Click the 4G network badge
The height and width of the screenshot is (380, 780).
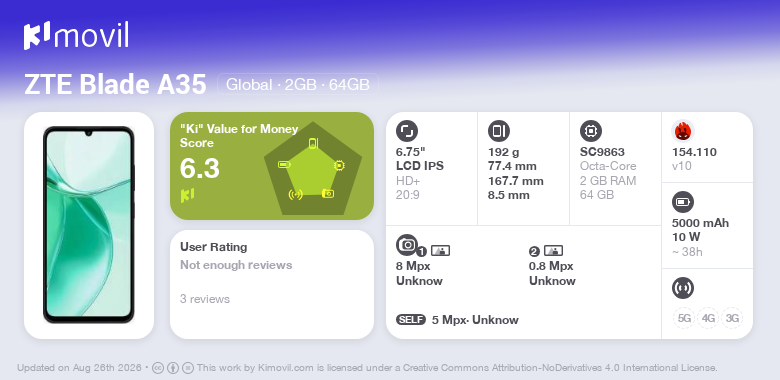click(x=708, y=318)
